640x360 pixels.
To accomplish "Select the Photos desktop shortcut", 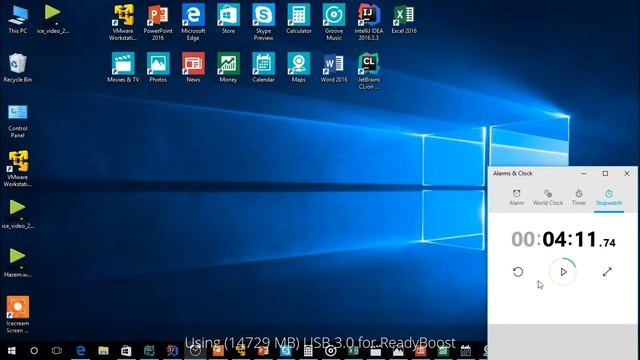I will pyautogui.click(x=158, y=68).
